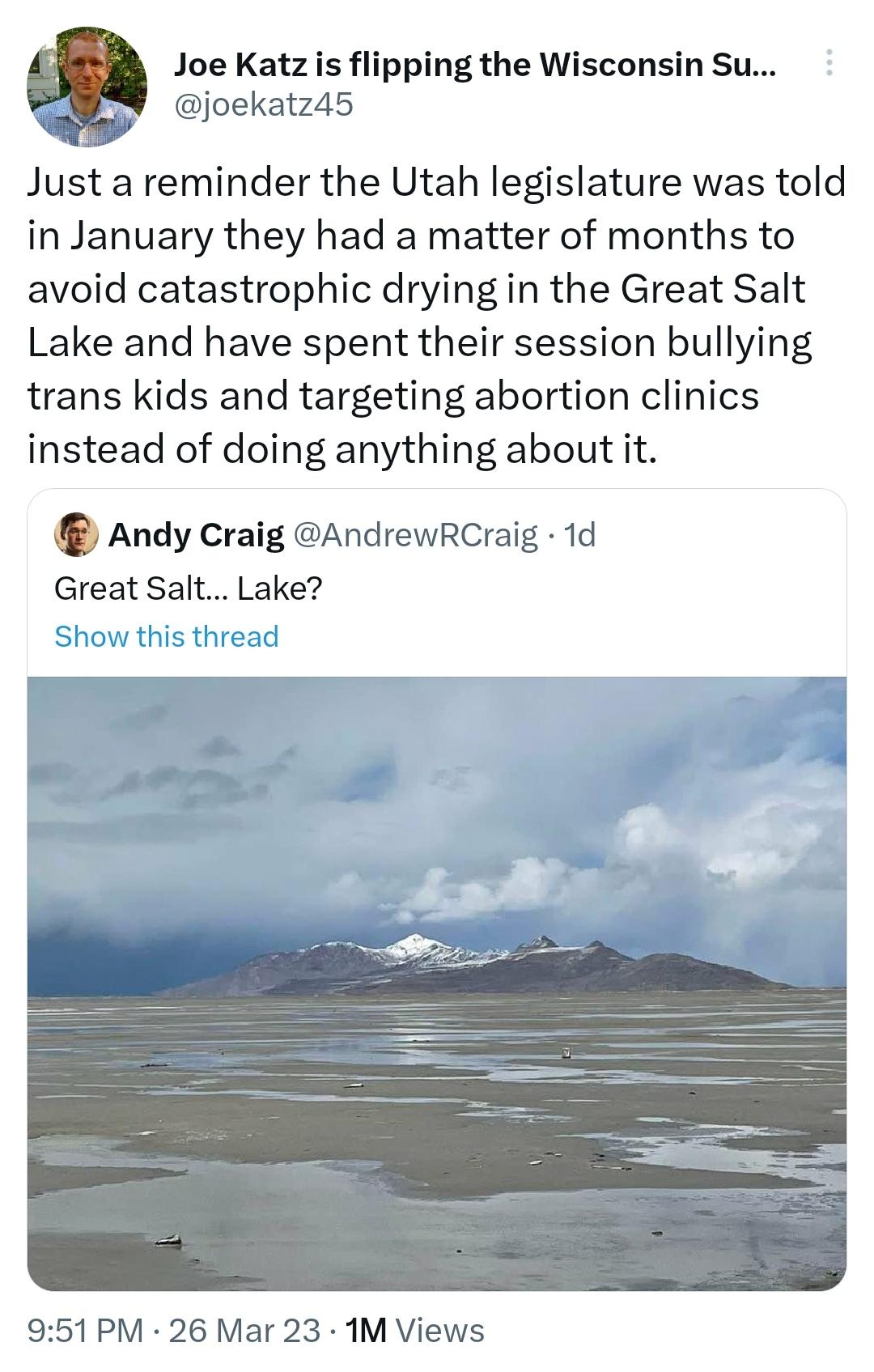Click the white cloud above the mountains
Screen dimensions: 874x1372
coord(486,890)
